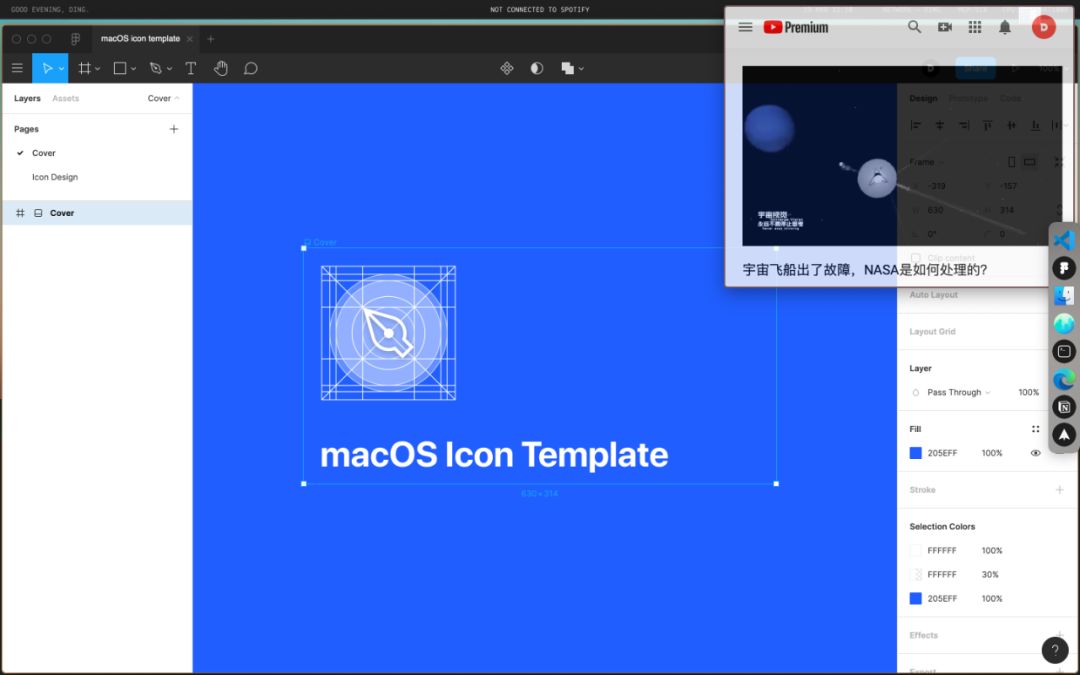This screenshot has width=1080, height=675.
Task: Open the Pass Through blend mode dropdown
Action: click(958, 393)
